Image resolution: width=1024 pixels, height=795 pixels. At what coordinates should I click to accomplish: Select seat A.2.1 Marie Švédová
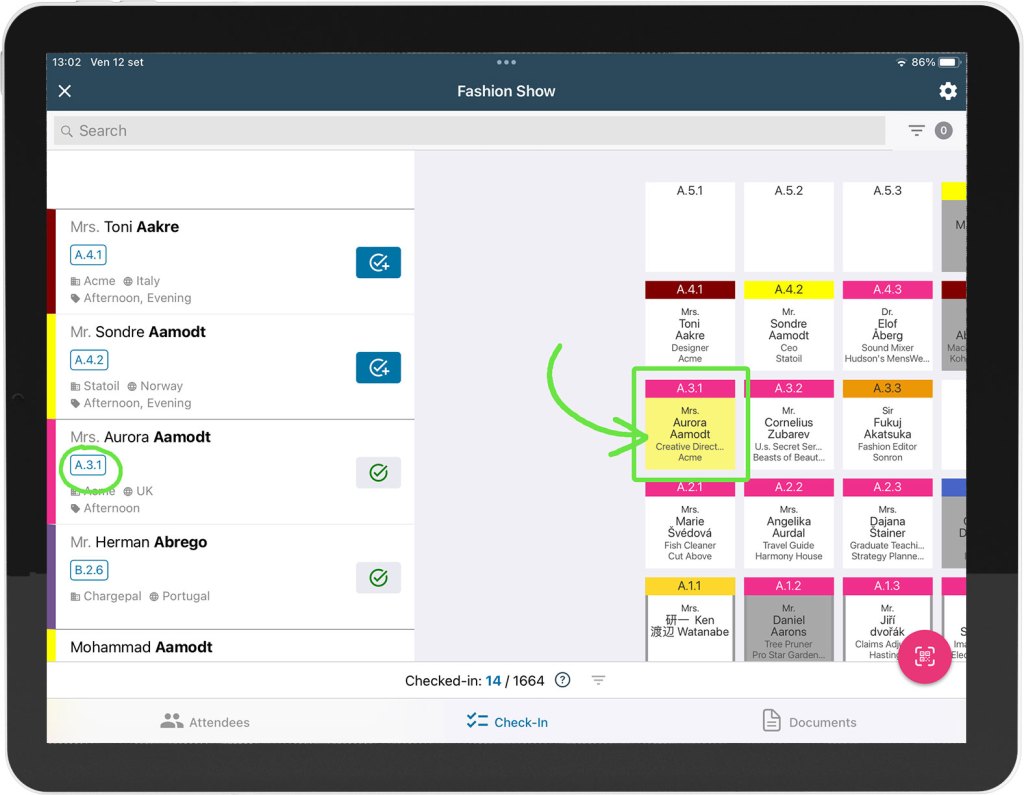coord(690,523)
